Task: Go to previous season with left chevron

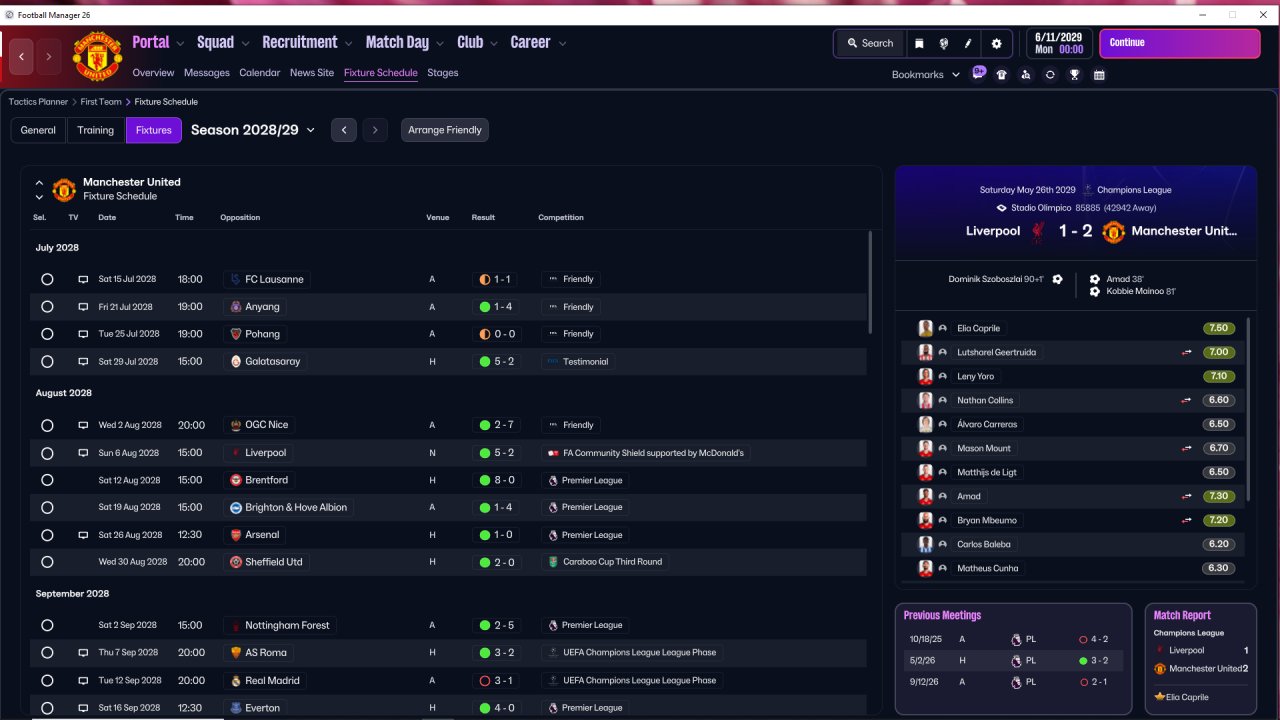Action: coord(344,130)
